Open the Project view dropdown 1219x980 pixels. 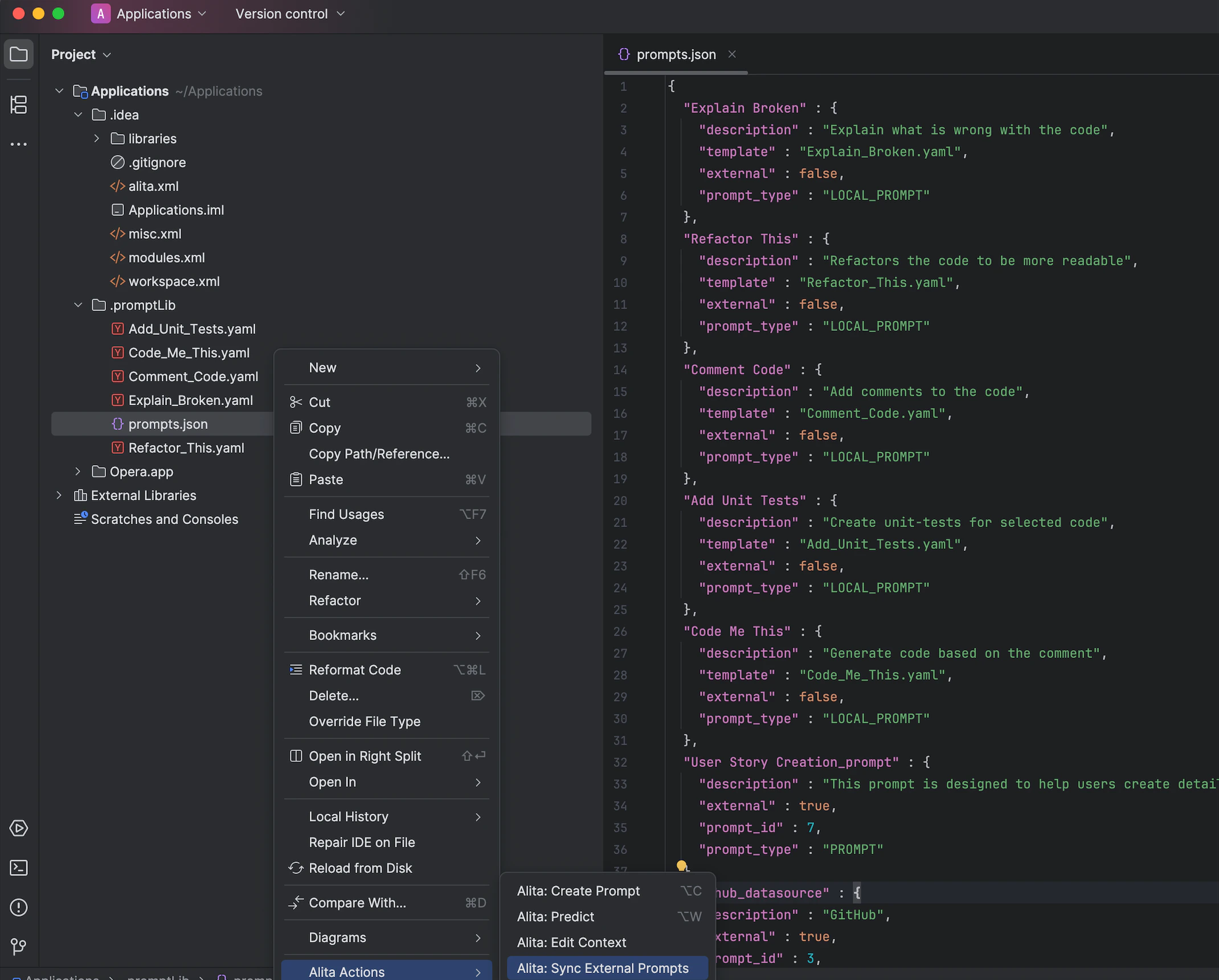81,55
